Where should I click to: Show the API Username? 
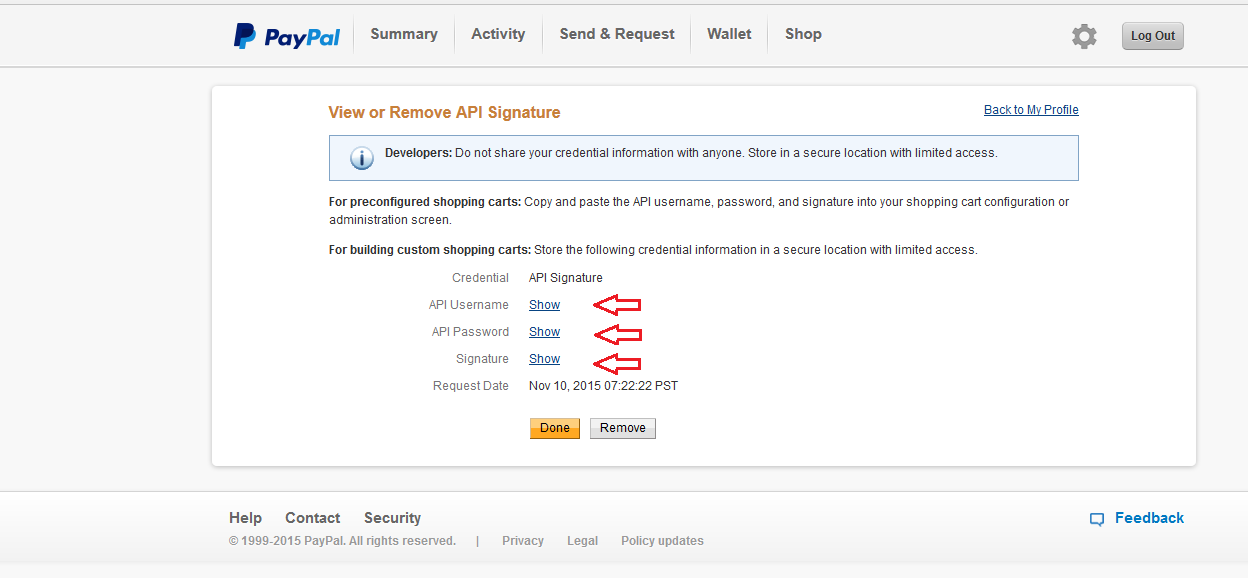[544, 305]
